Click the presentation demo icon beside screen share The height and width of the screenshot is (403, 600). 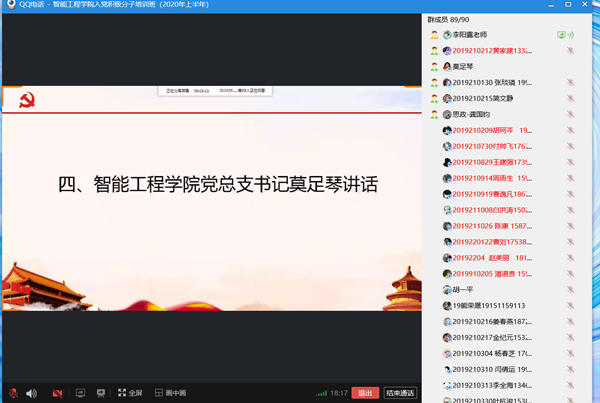[x=101, y=393]
